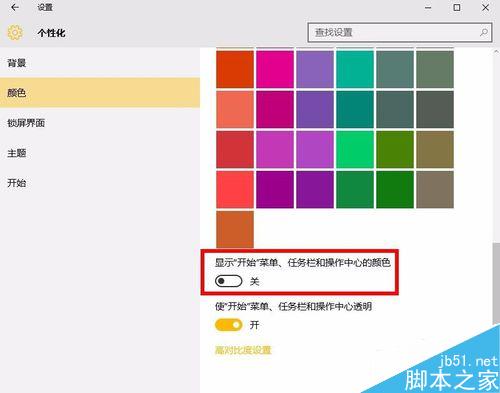This screenshot has width=500, height=393.
Task: Open the 开始 section
Action: point(100,183)
